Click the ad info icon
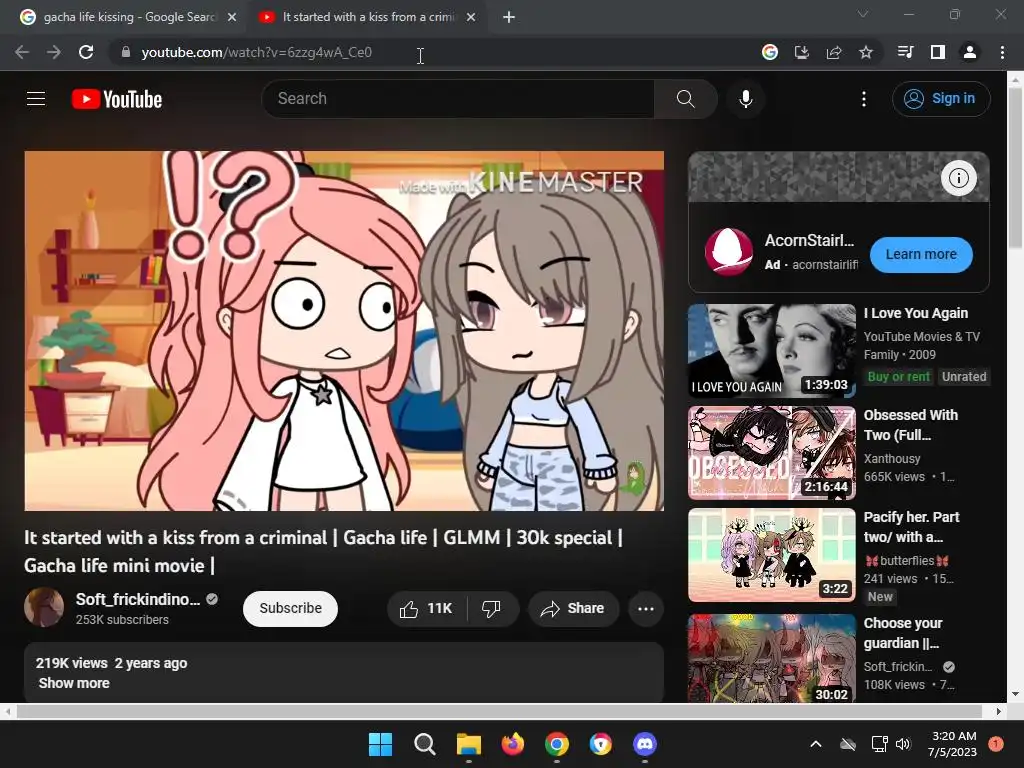The image size is (1024, 768). pyautogui.click(x=958, y=178)
